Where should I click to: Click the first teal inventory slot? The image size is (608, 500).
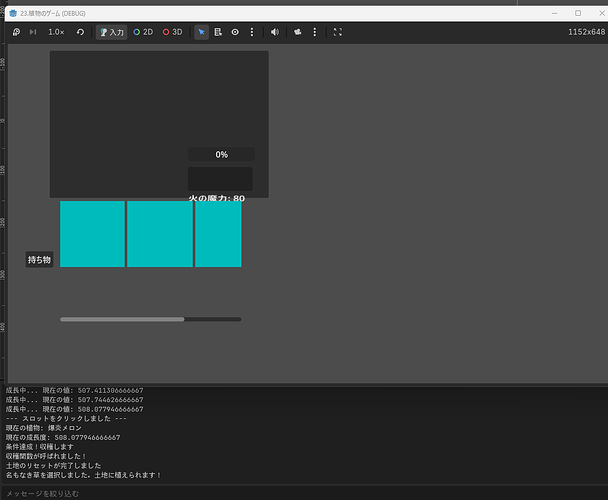click(x=92, y=234)
